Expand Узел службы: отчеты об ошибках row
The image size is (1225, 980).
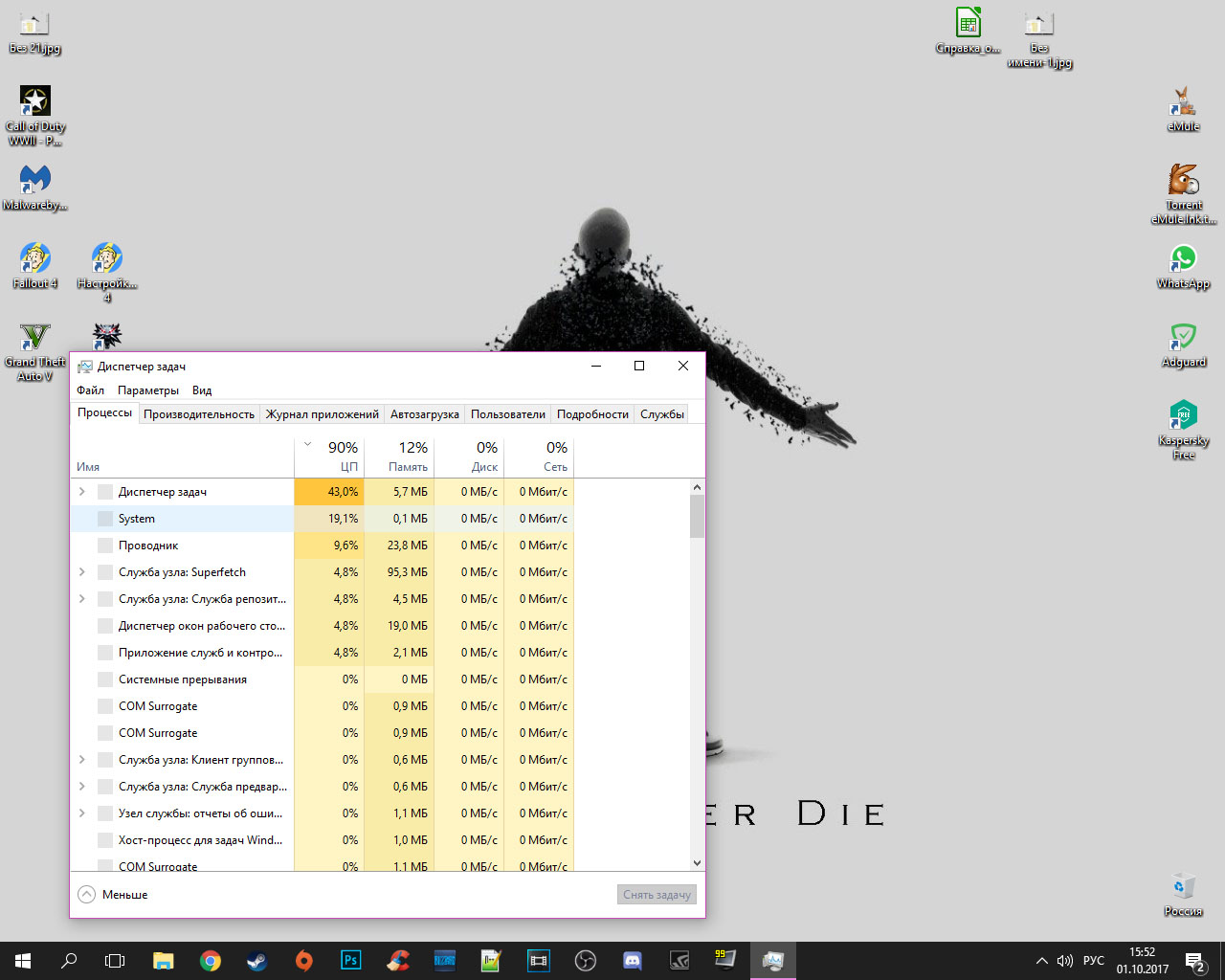coord(82,813)
